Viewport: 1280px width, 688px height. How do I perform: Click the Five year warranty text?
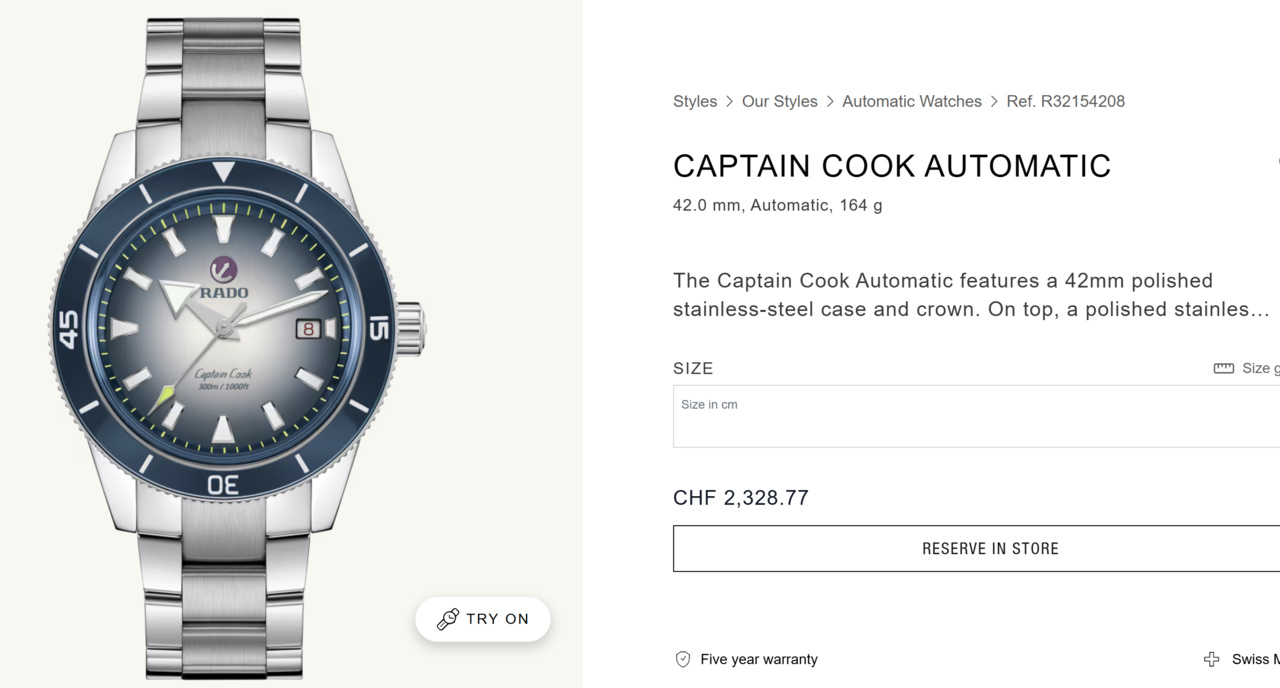click(x=759, y=659)
